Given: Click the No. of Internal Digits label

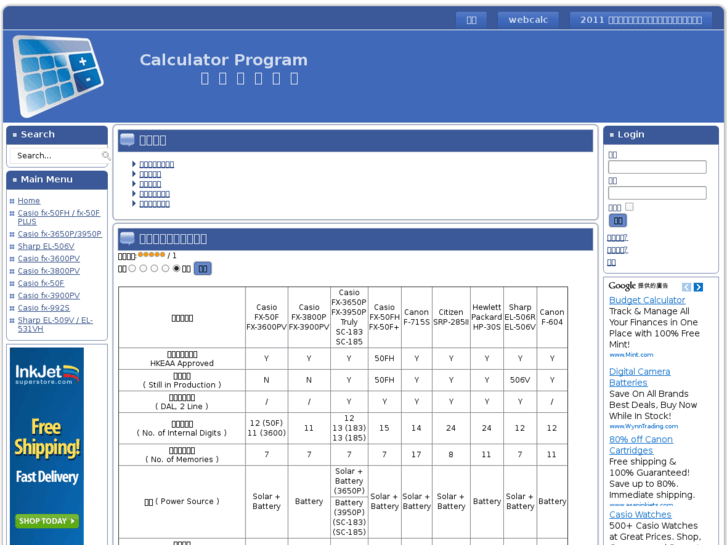Looking at the screenshot, I should (x=182, y=429).
